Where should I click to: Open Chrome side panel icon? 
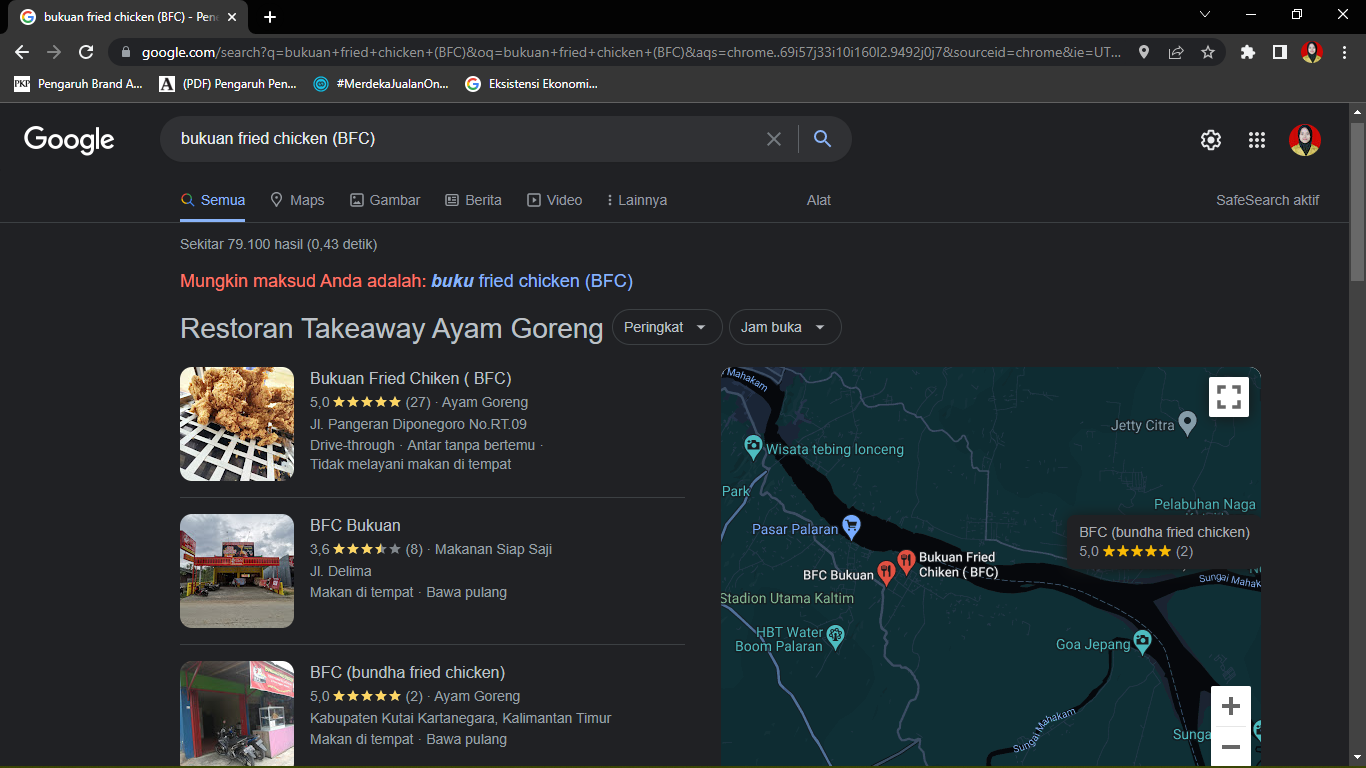point(1279,52)
